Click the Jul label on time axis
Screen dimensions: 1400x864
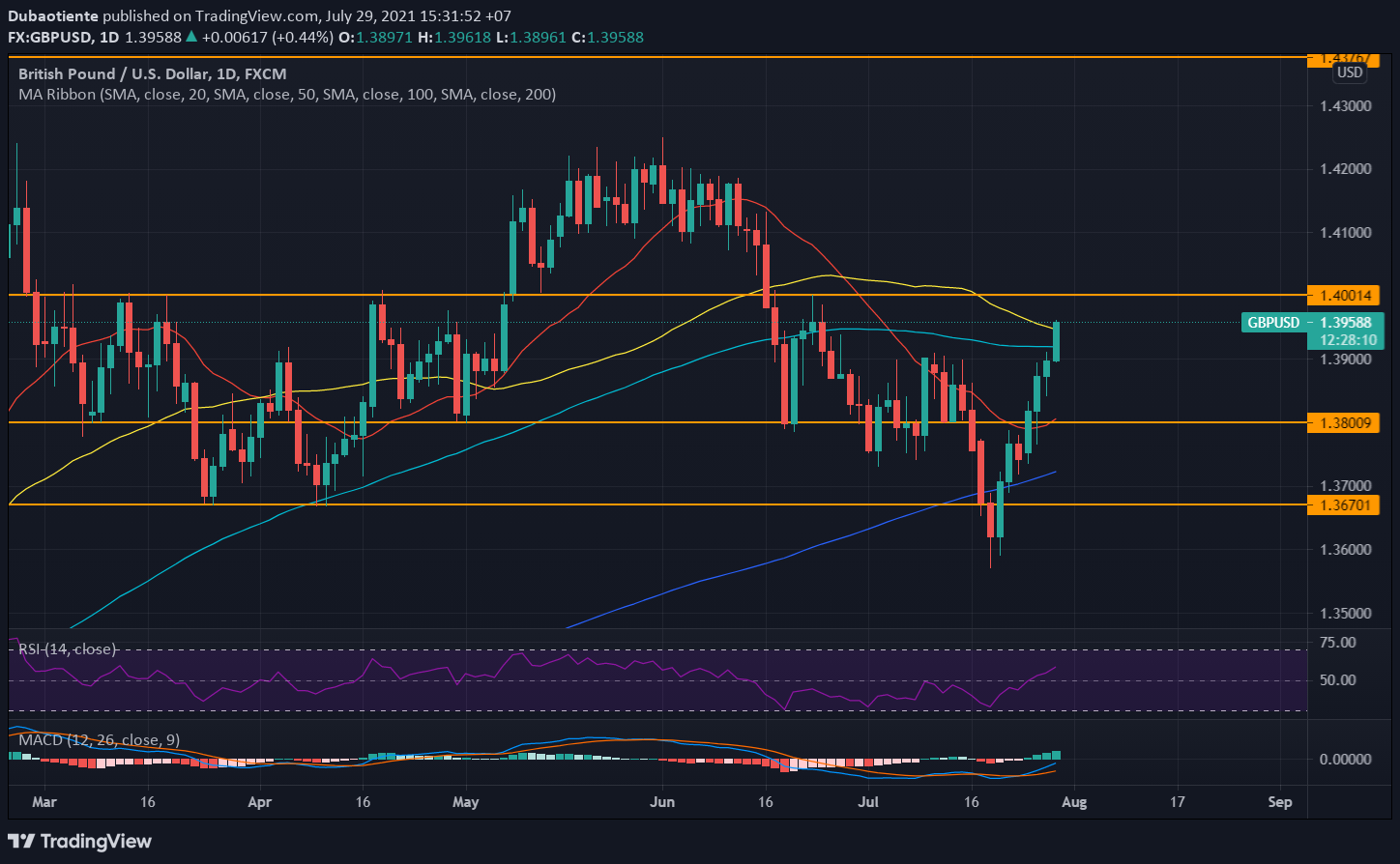(869, 802)
